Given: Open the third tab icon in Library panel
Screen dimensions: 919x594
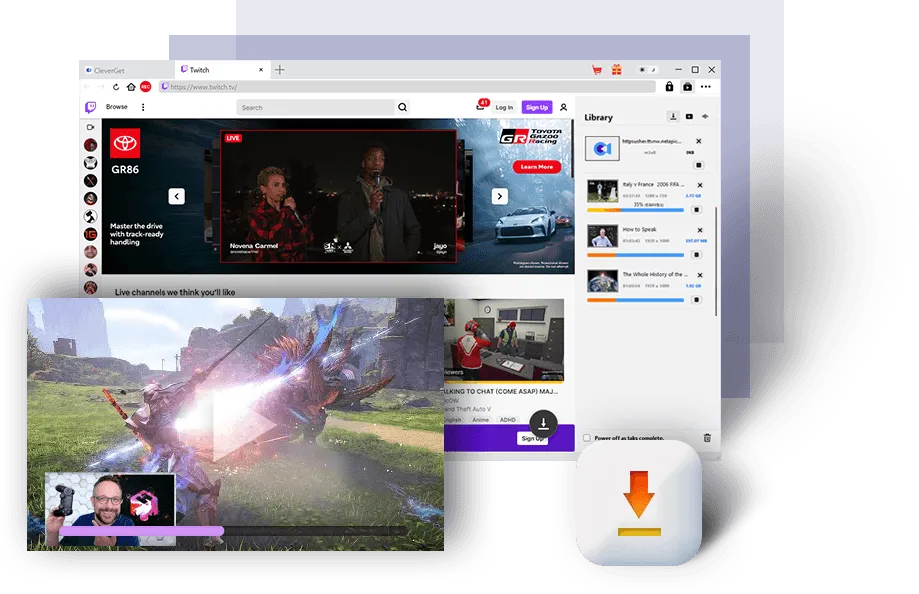Looking at the screenshot, I should [705, 117].
